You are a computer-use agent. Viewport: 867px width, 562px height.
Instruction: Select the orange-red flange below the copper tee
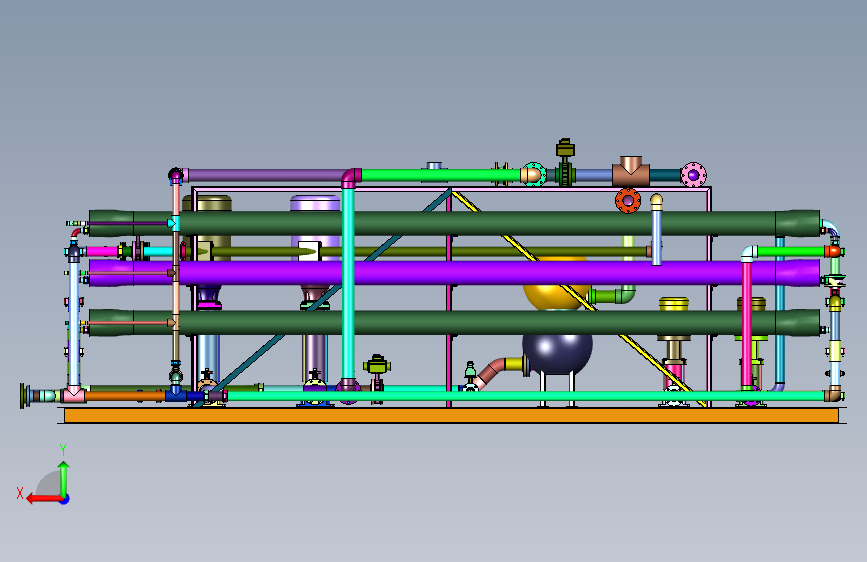point(628,200)
